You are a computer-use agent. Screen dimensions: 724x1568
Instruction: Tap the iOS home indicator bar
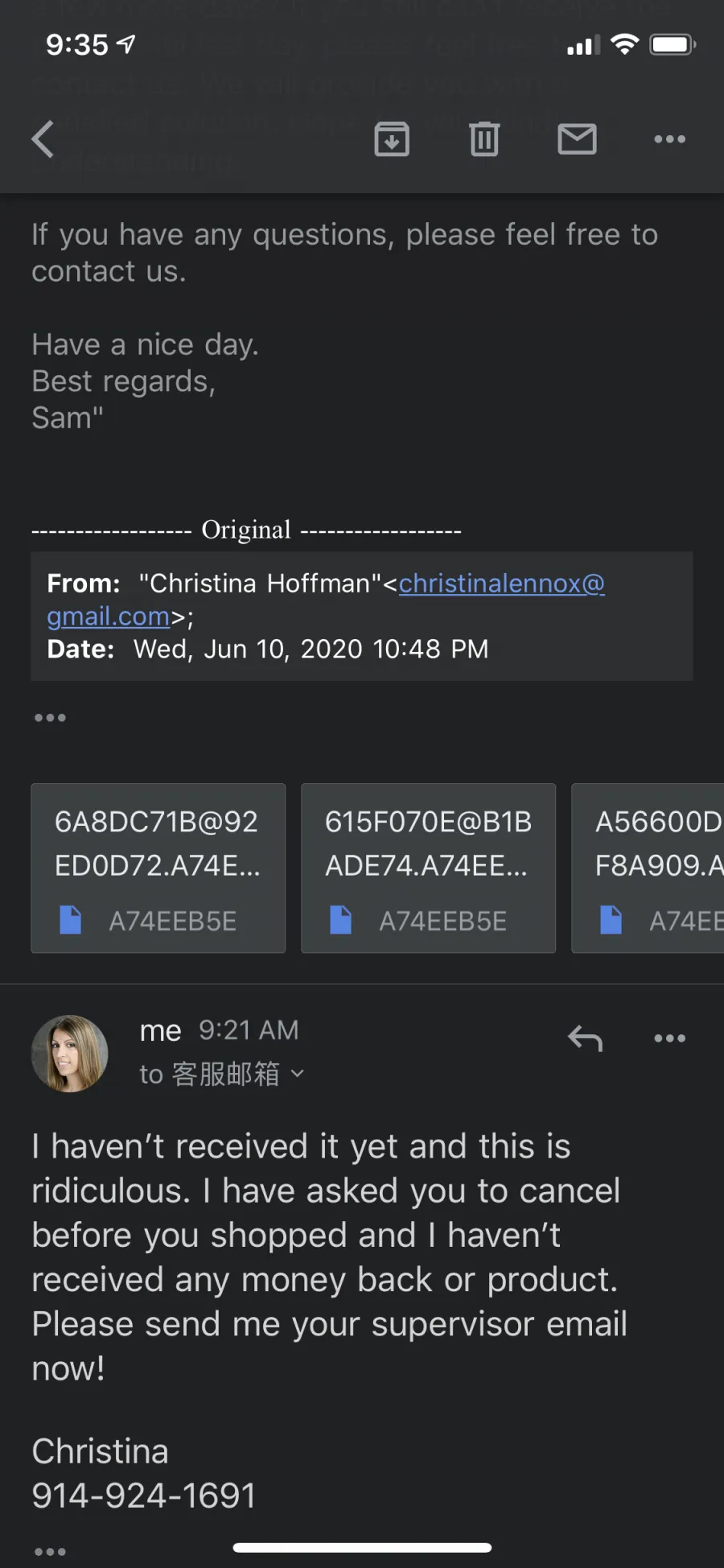(x=362, y=1547)
